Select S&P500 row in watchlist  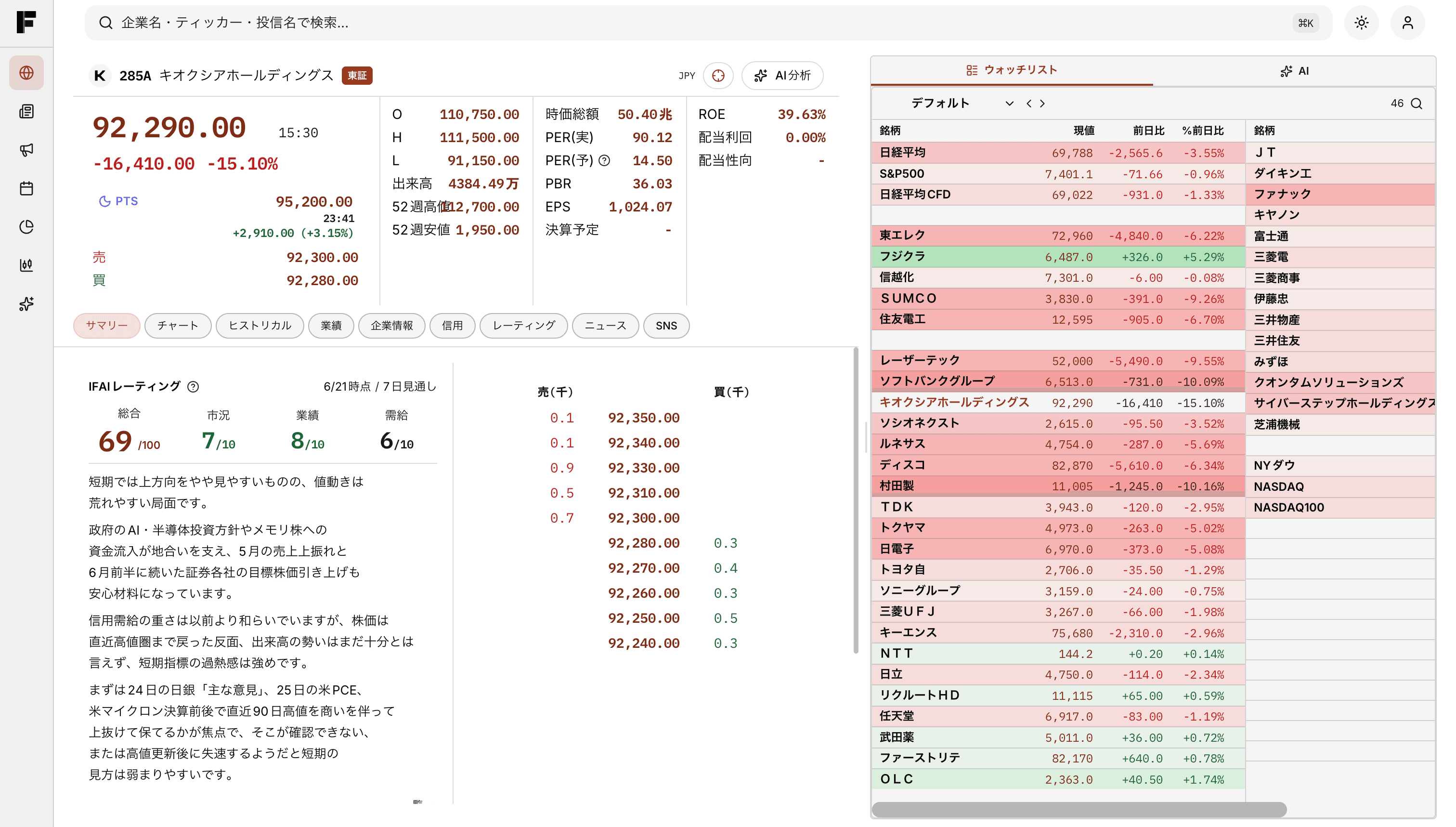pos(1058,174)
